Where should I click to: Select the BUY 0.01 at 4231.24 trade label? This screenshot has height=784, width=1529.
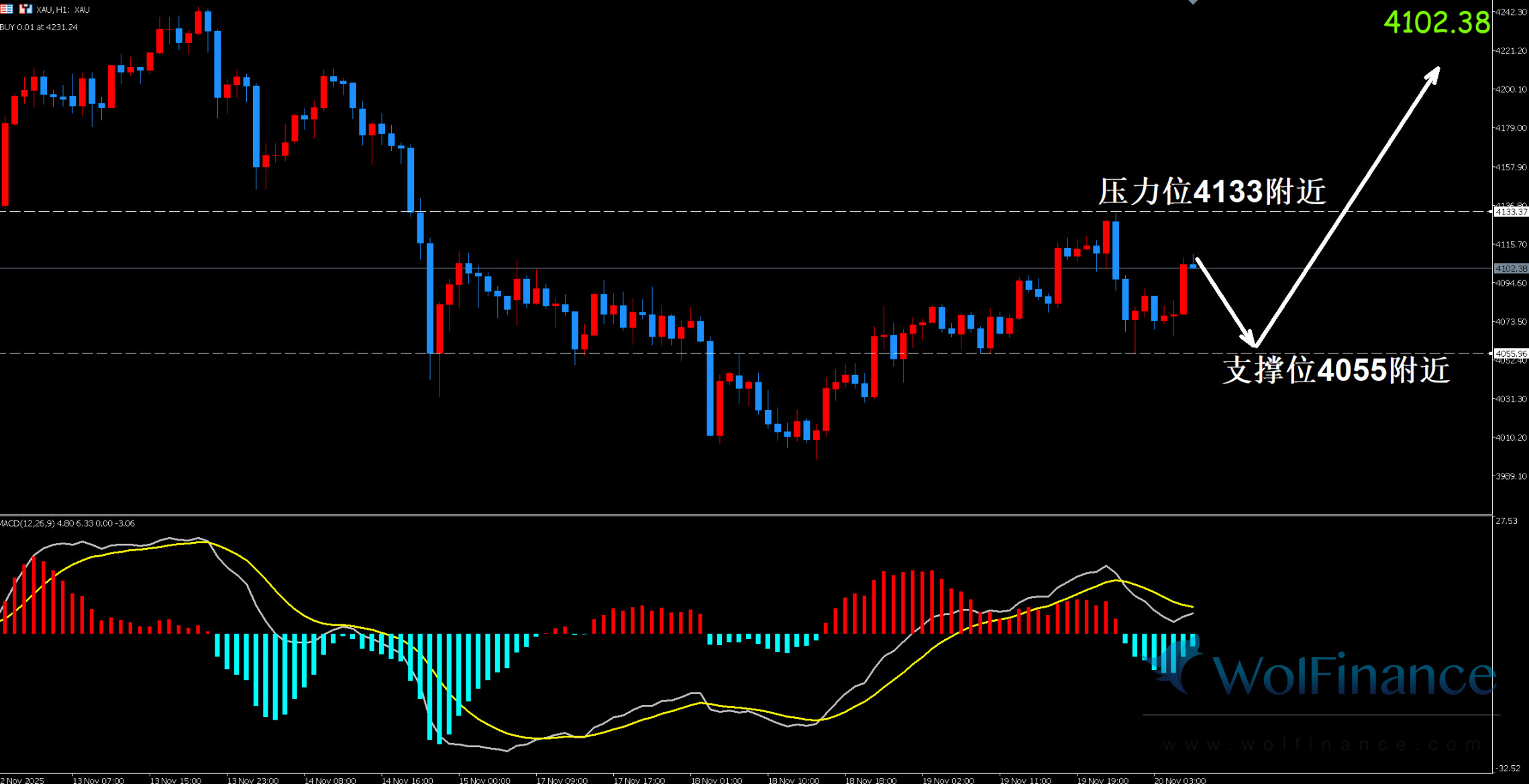point(39,27)
